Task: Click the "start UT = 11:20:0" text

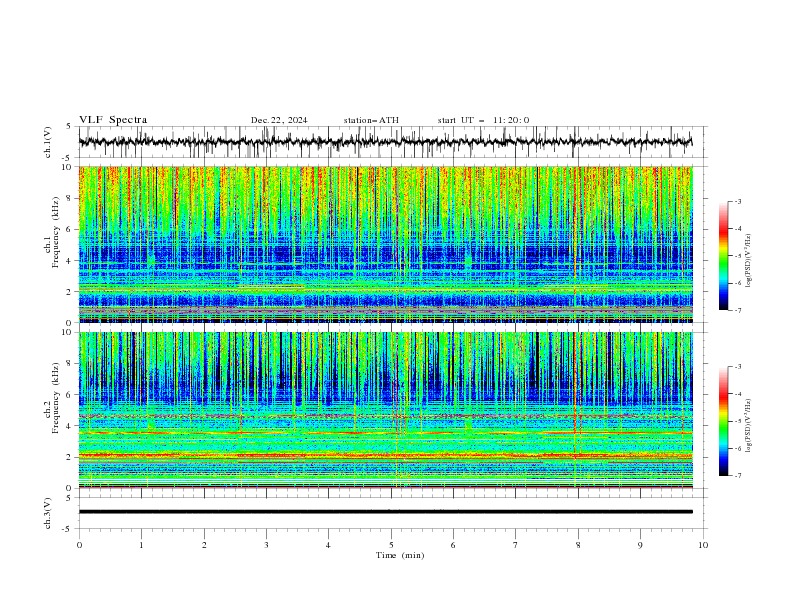Action: click(483, 120)
